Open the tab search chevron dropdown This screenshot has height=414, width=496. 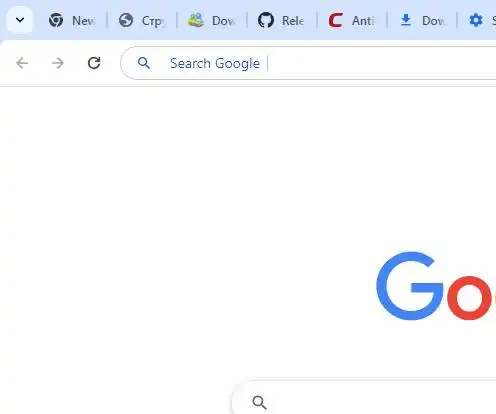click(x=20, y=20)
